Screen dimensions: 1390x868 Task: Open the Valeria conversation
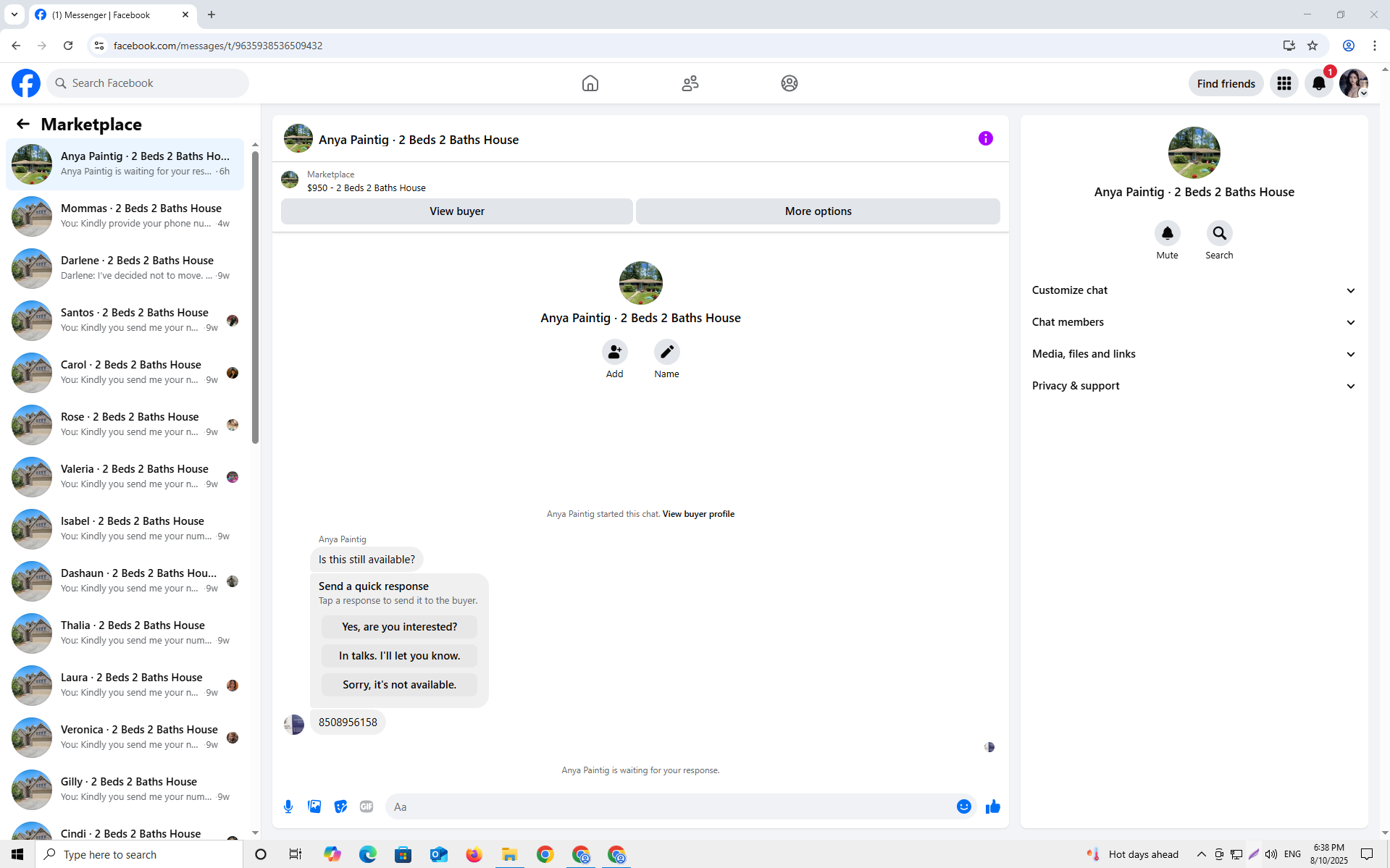(125, 477)
